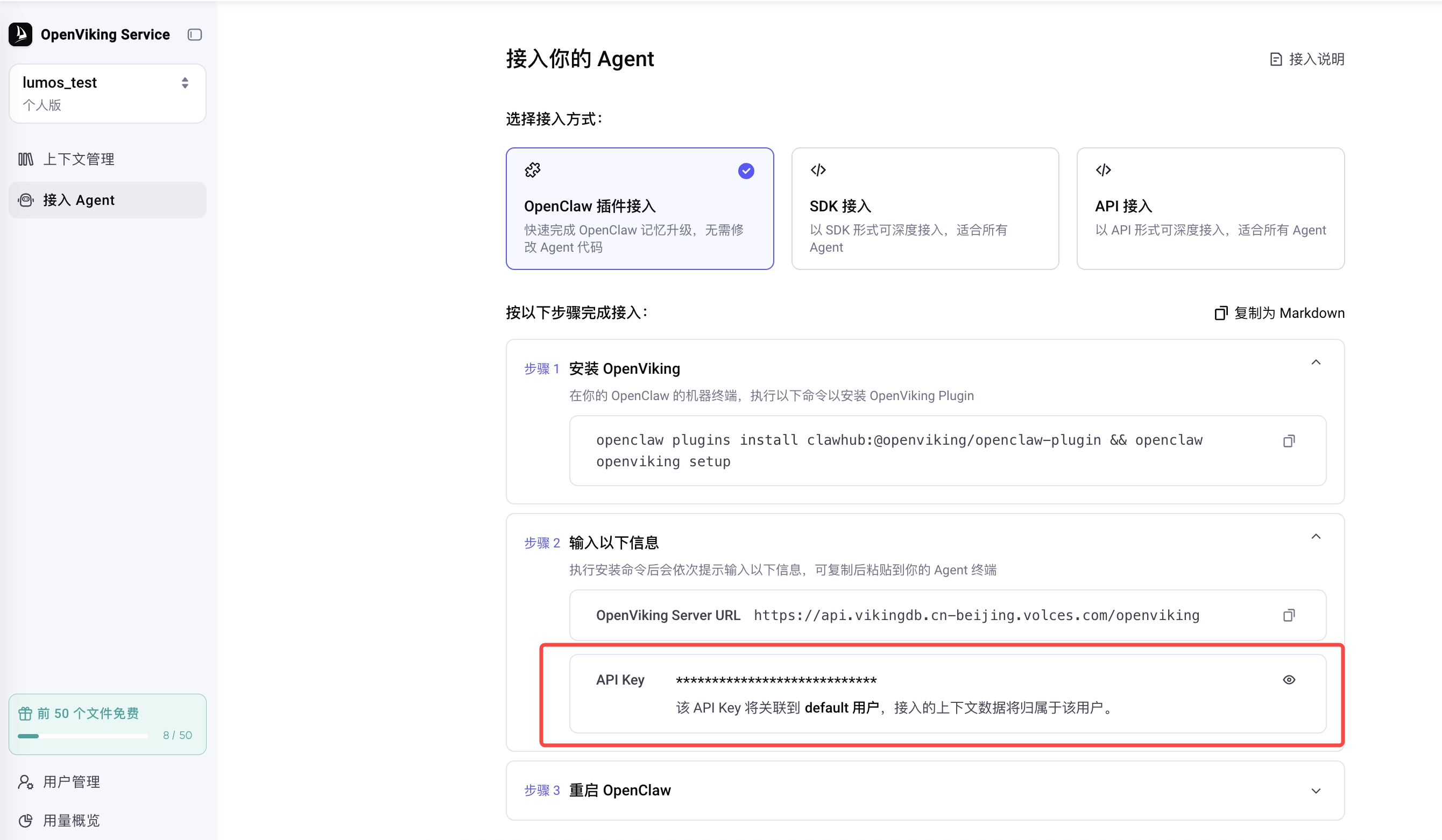1442x840 pixels.
Task: Open the lumos_test workspace switcher
Action: 108,93
